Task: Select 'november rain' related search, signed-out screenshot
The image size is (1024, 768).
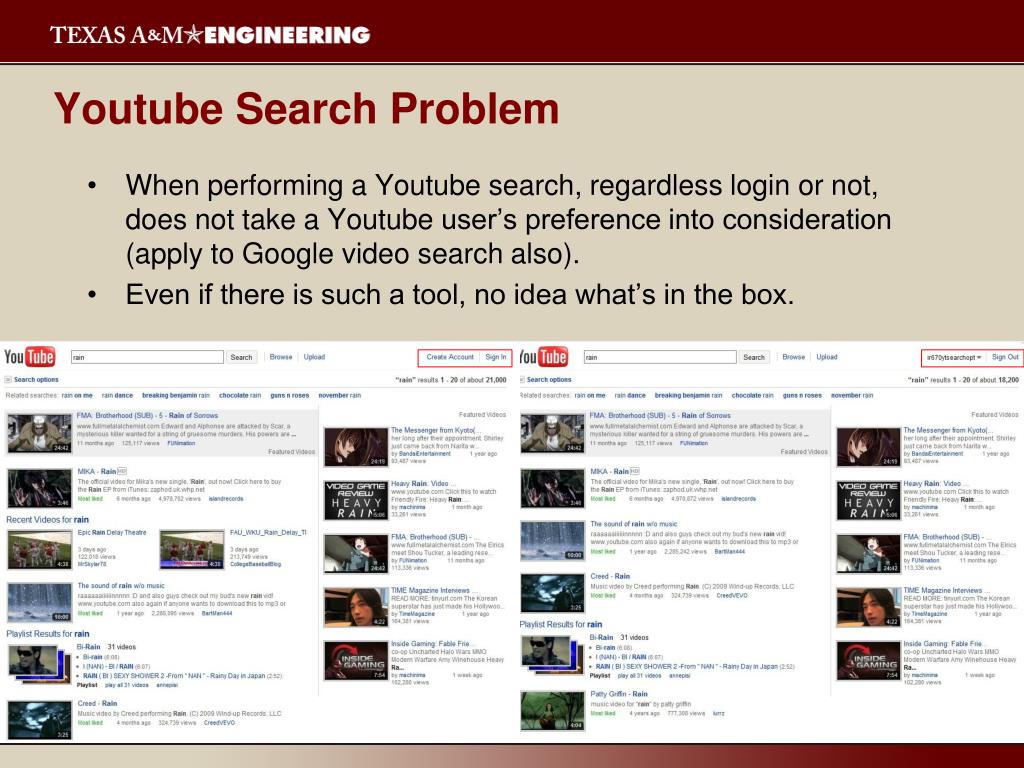Action: point(340,395)
